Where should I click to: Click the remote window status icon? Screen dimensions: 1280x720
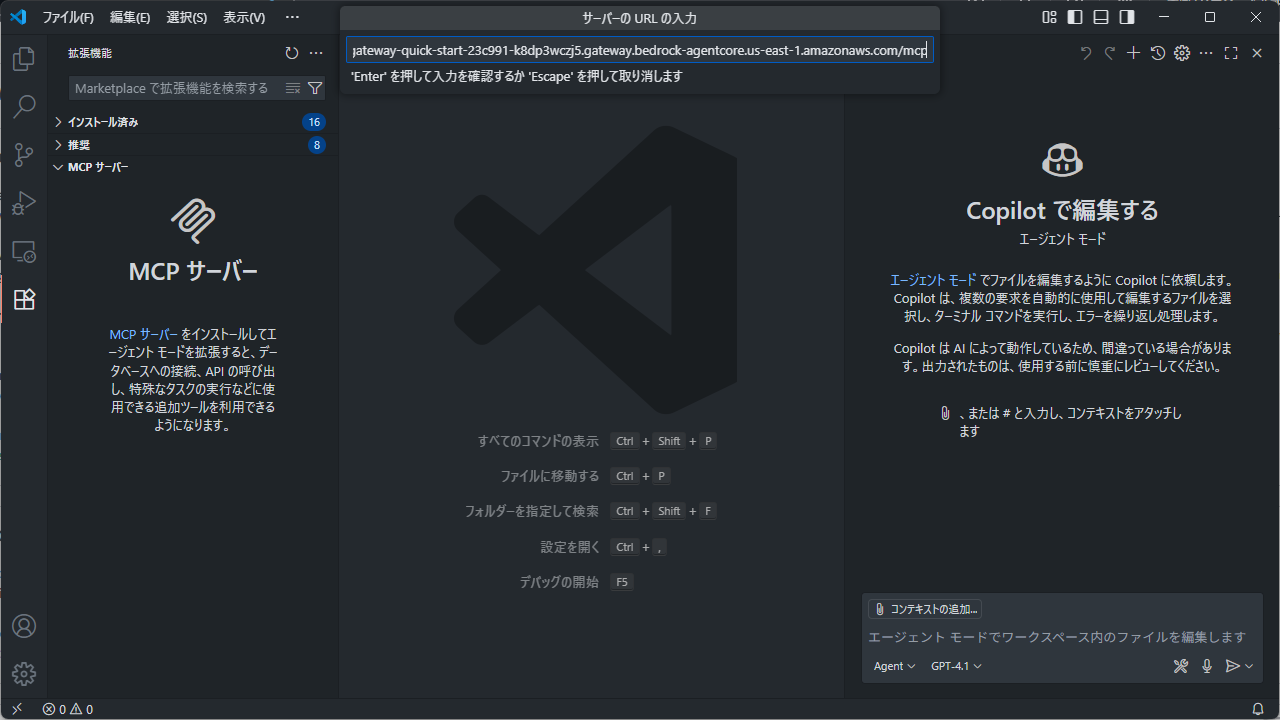pyautogui.click(x=17, y=709)
